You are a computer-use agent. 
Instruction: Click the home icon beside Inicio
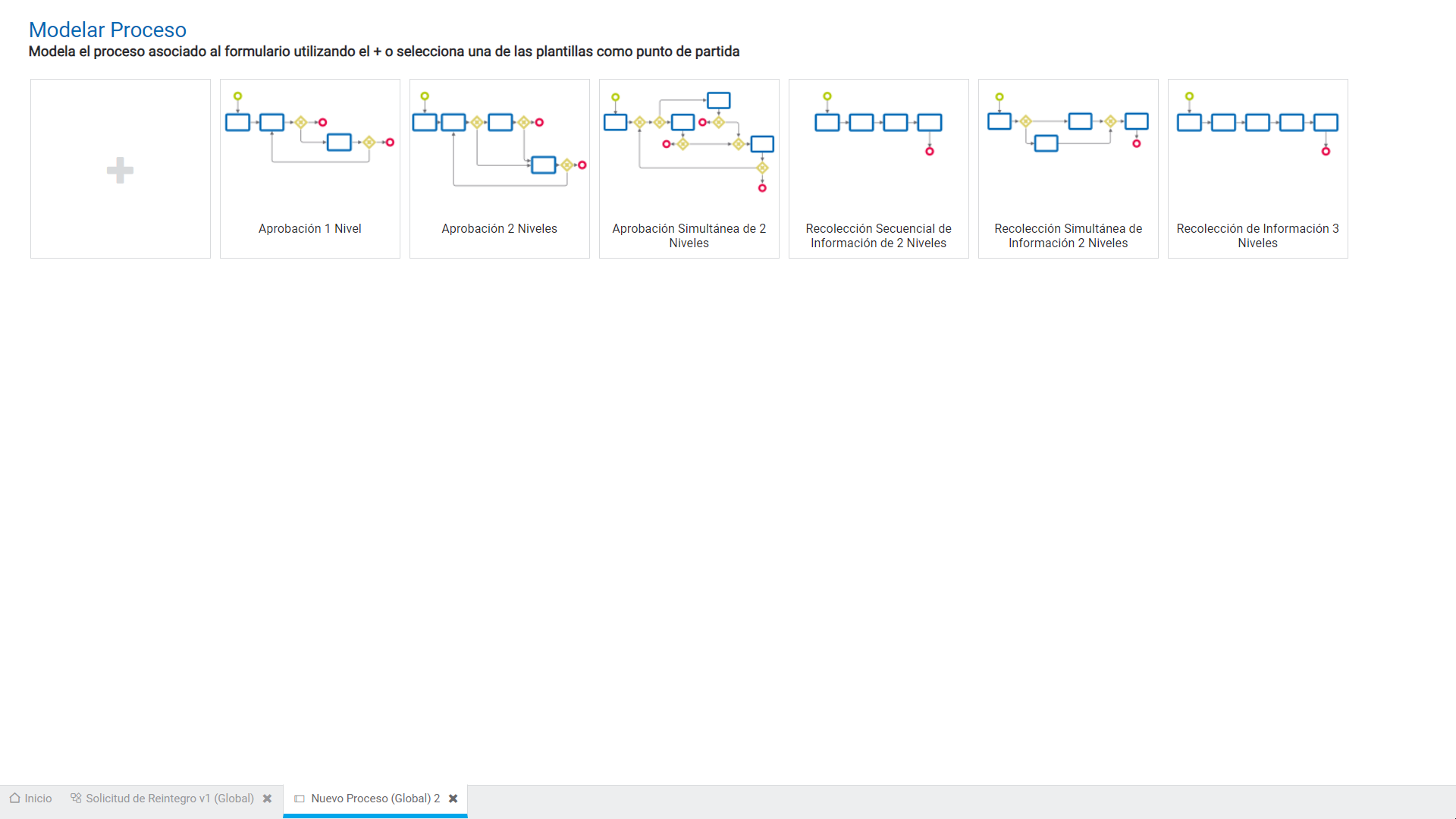pyautogui.click(x=14, y=799)
